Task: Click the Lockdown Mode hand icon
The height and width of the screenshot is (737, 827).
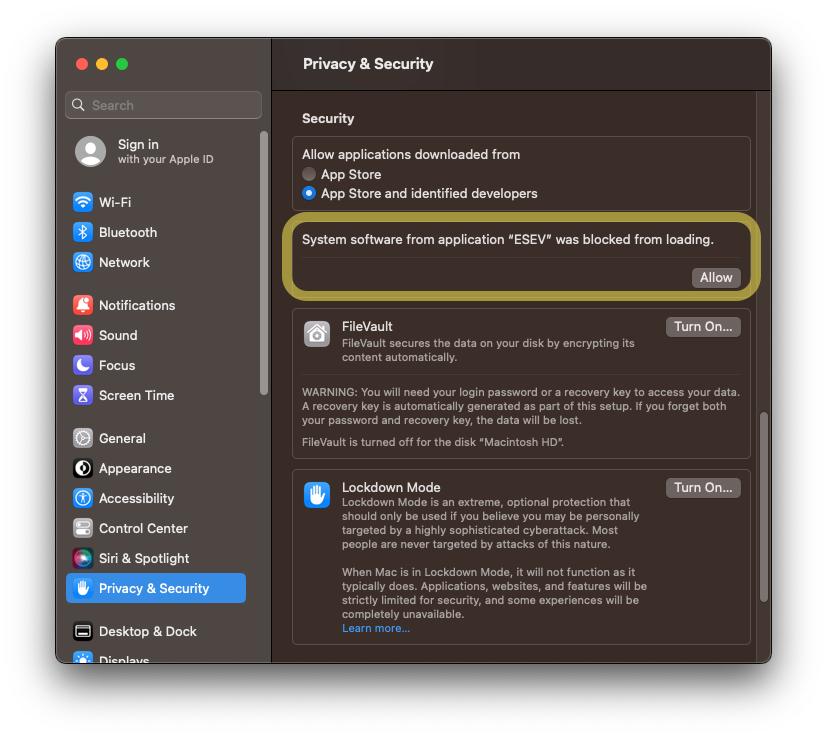Action: 317,495
